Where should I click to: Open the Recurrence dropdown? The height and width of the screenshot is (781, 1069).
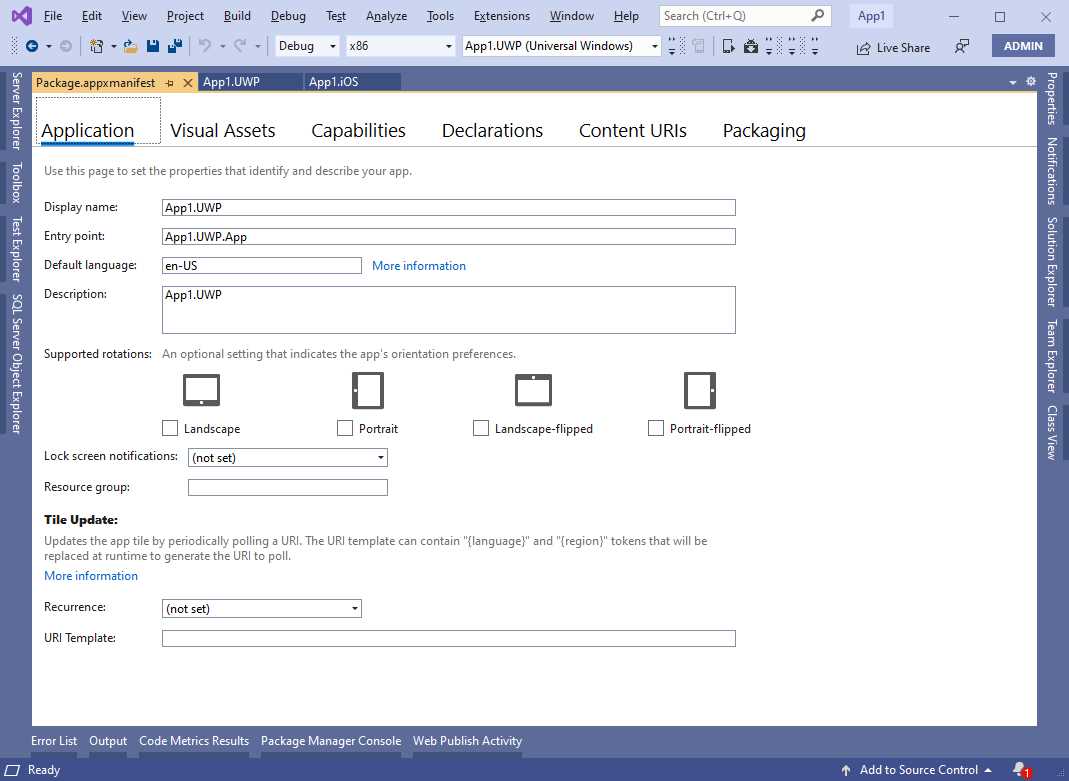click(354, 608)
